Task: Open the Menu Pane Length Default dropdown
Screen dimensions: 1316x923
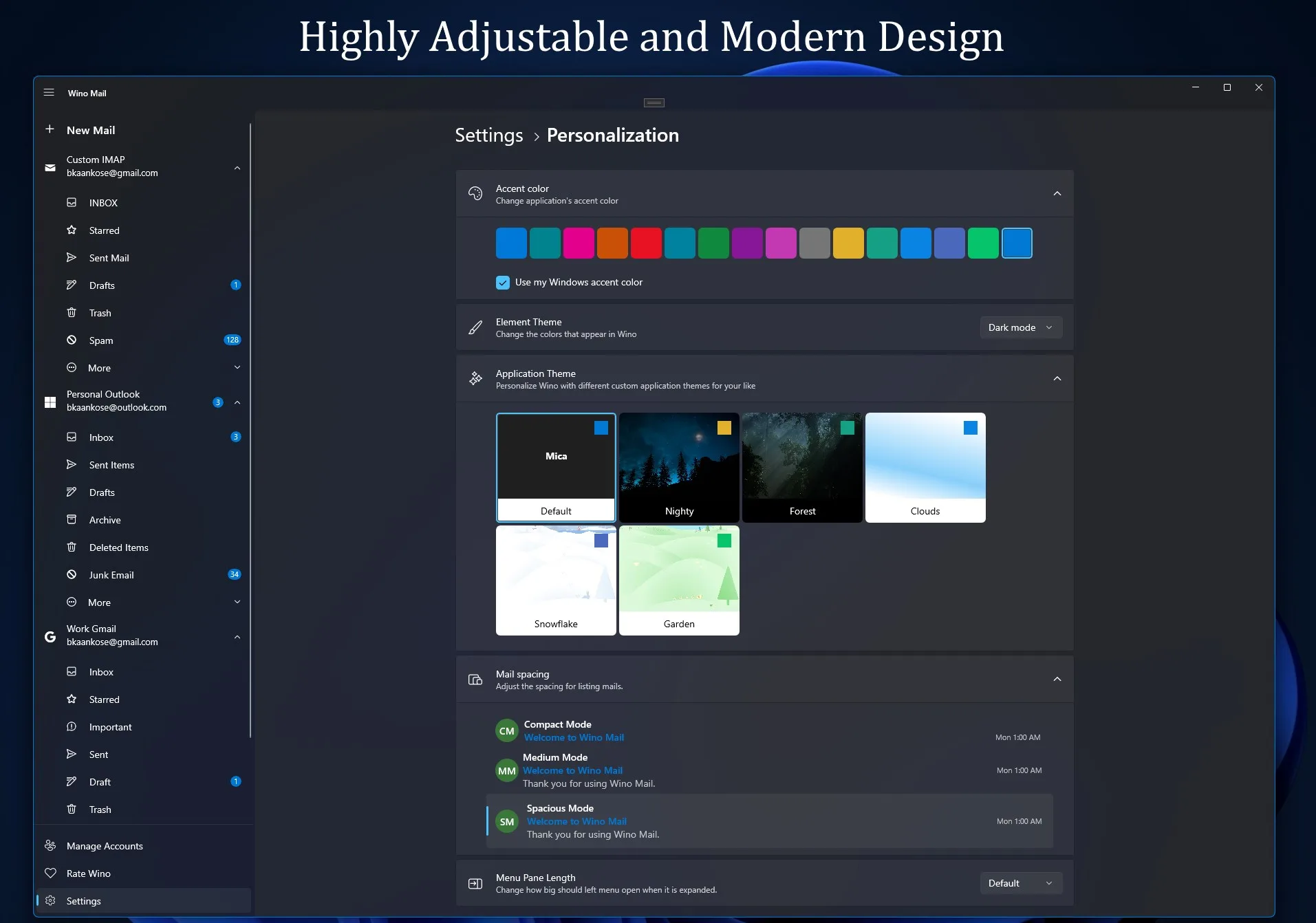Action: 1021,883
